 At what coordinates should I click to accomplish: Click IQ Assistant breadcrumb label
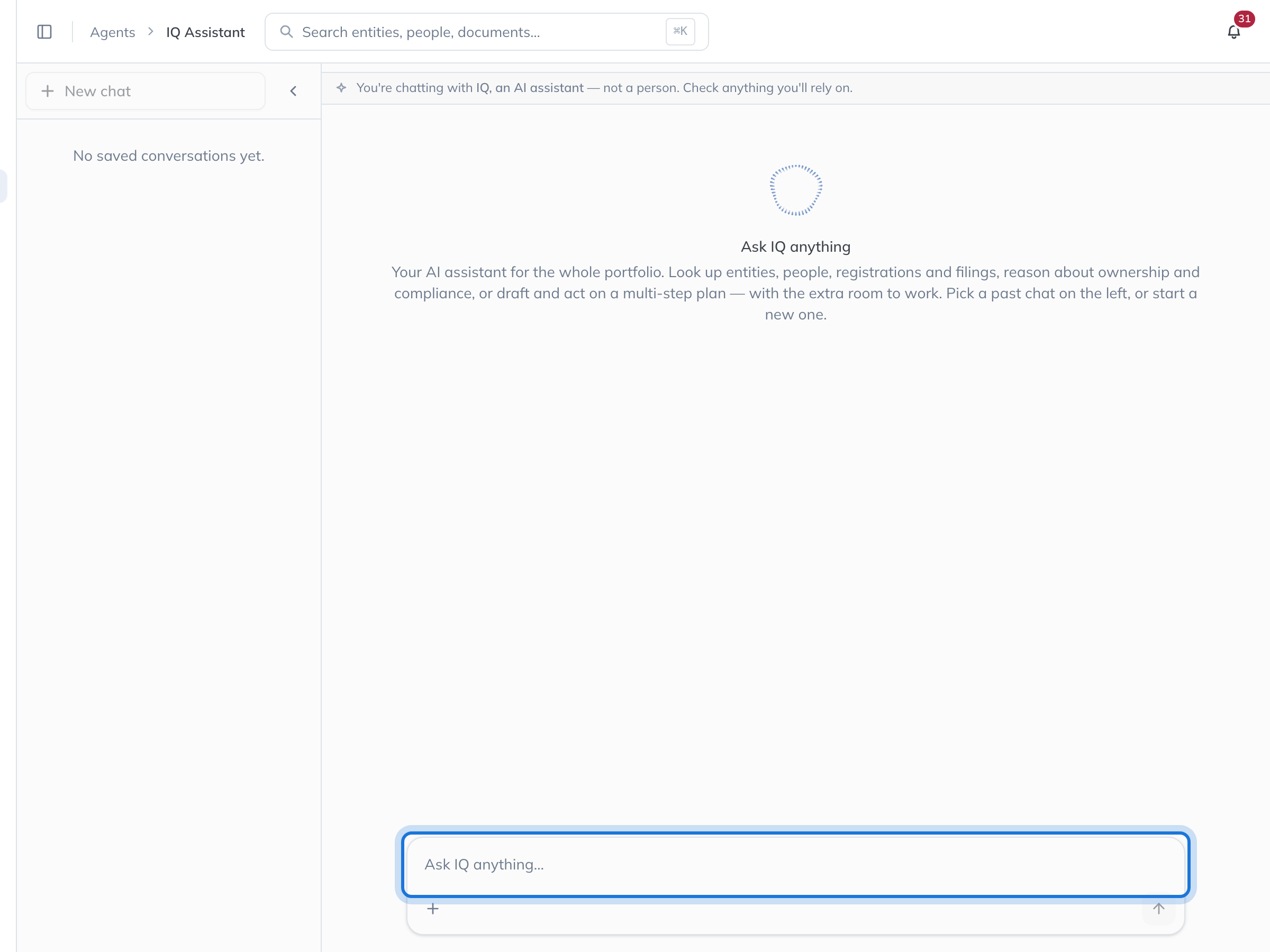click(205, 32)
